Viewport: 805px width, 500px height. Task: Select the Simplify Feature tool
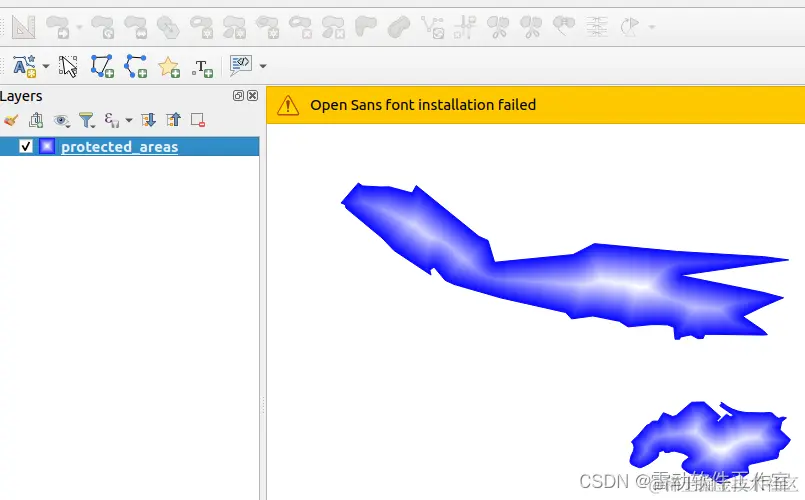(168, 27)
